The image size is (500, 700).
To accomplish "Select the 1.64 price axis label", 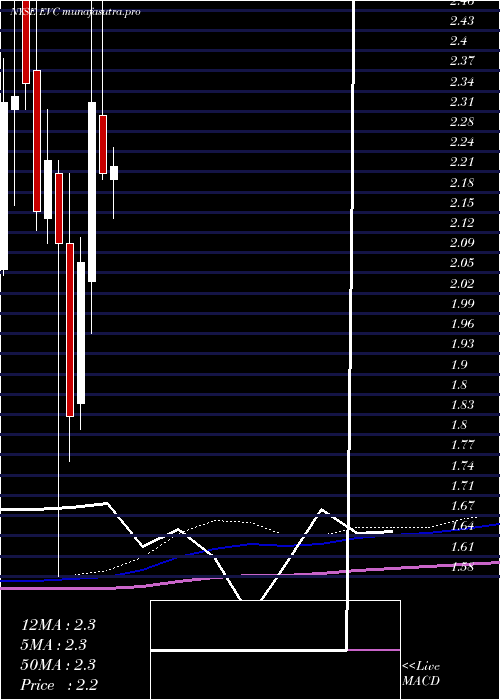I will point(462,525).
